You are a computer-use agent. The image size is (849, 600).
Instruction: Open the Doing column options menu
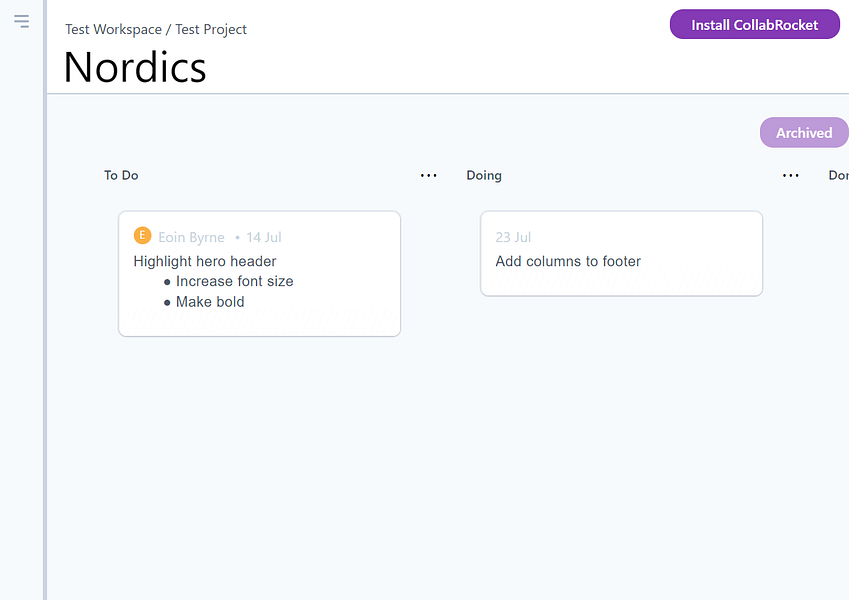tap(791, 176)
